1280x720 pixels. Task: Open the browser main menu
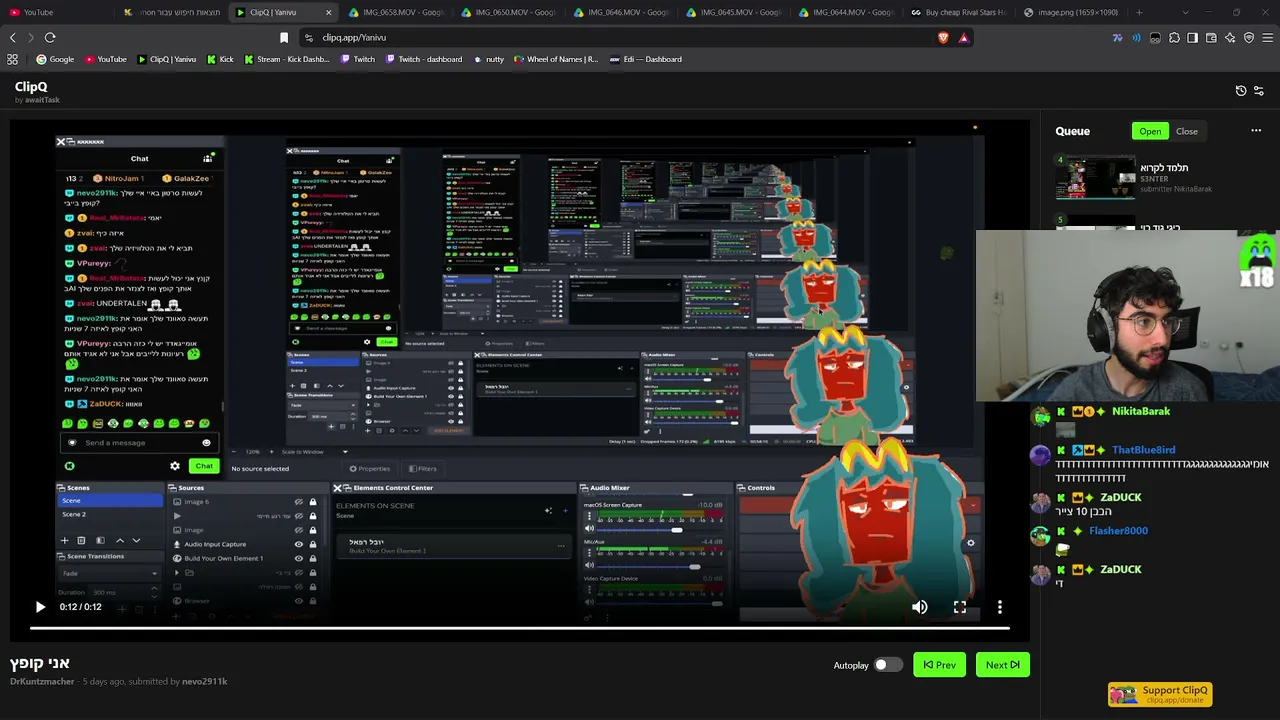pyautogui.click(x=1268, y=37)
